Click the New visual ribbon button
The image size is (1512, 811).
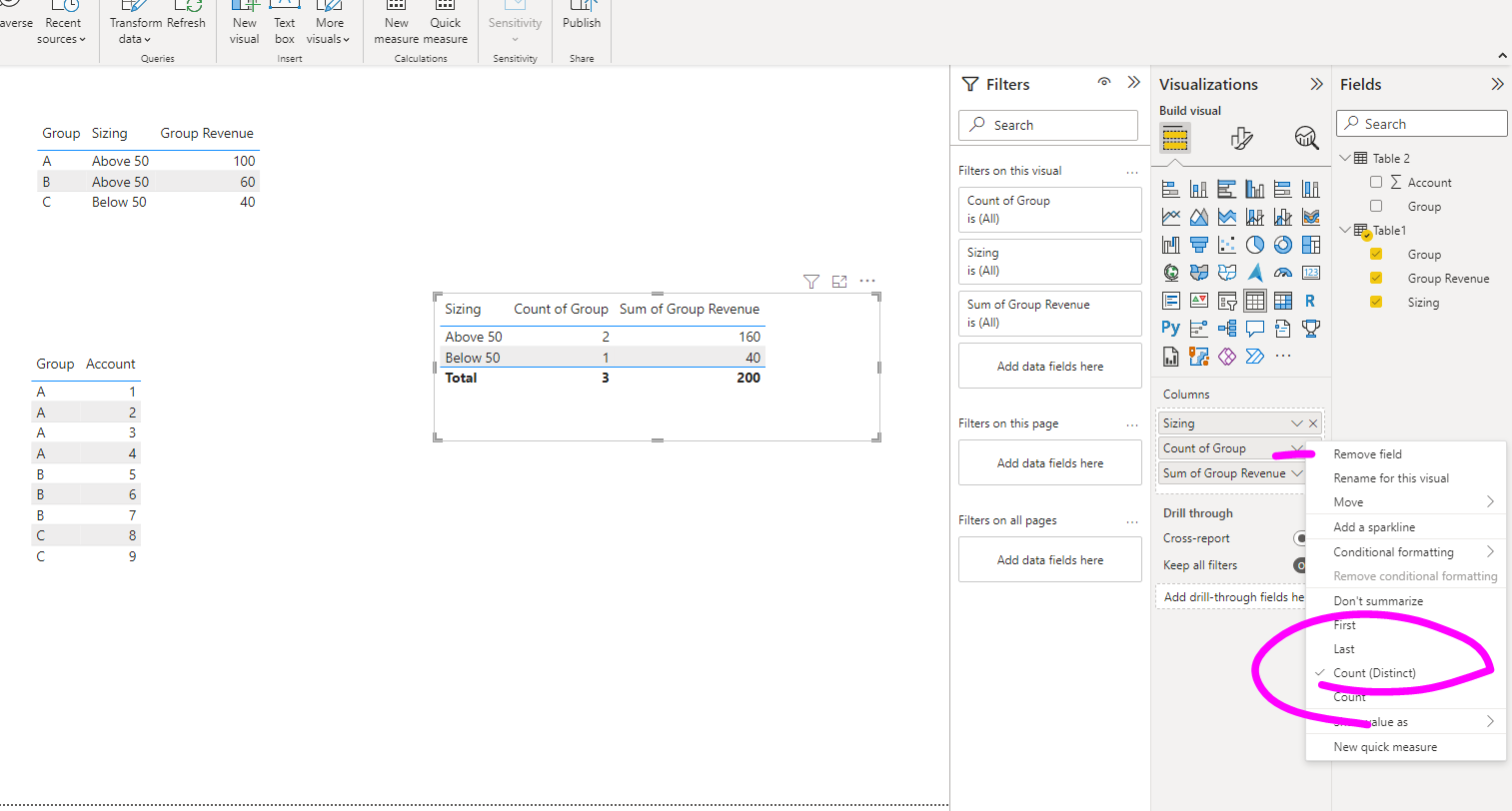pos(245,24)
